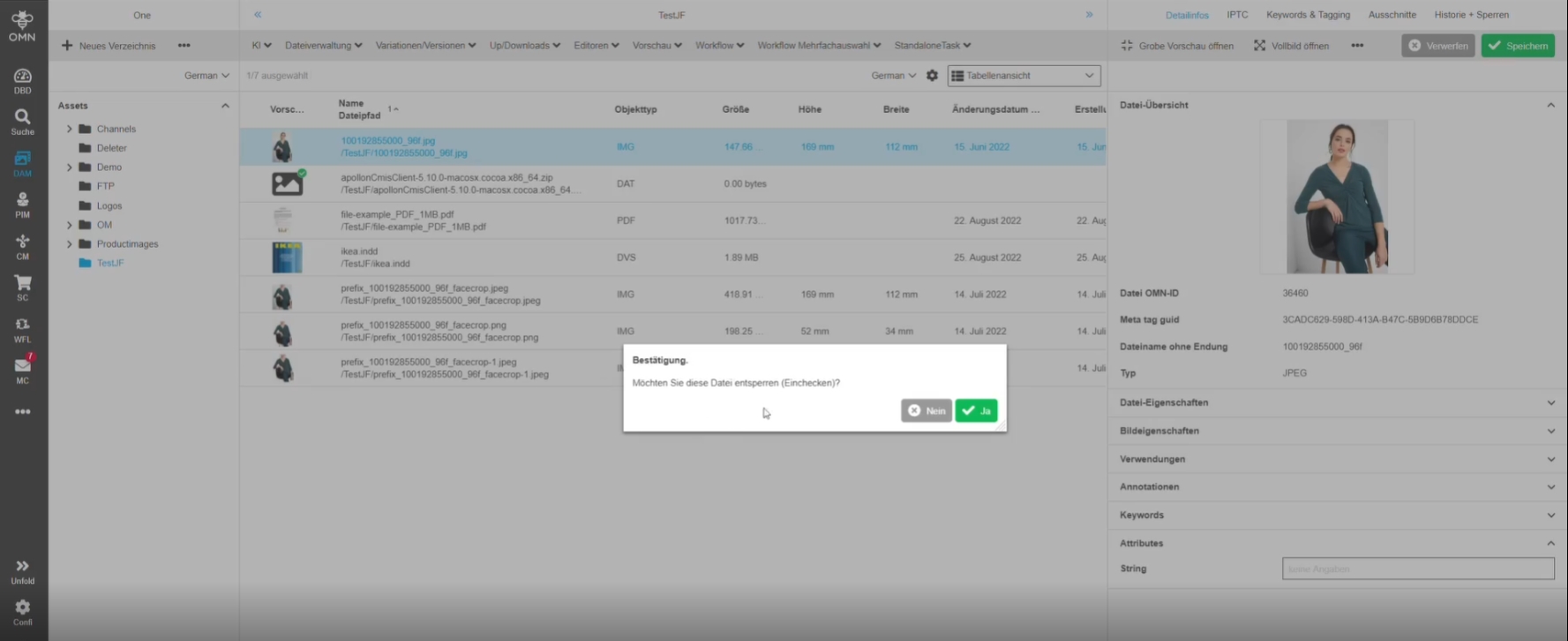
Task: Confirm dialog with the Ja button
Action: click(976, 411)
